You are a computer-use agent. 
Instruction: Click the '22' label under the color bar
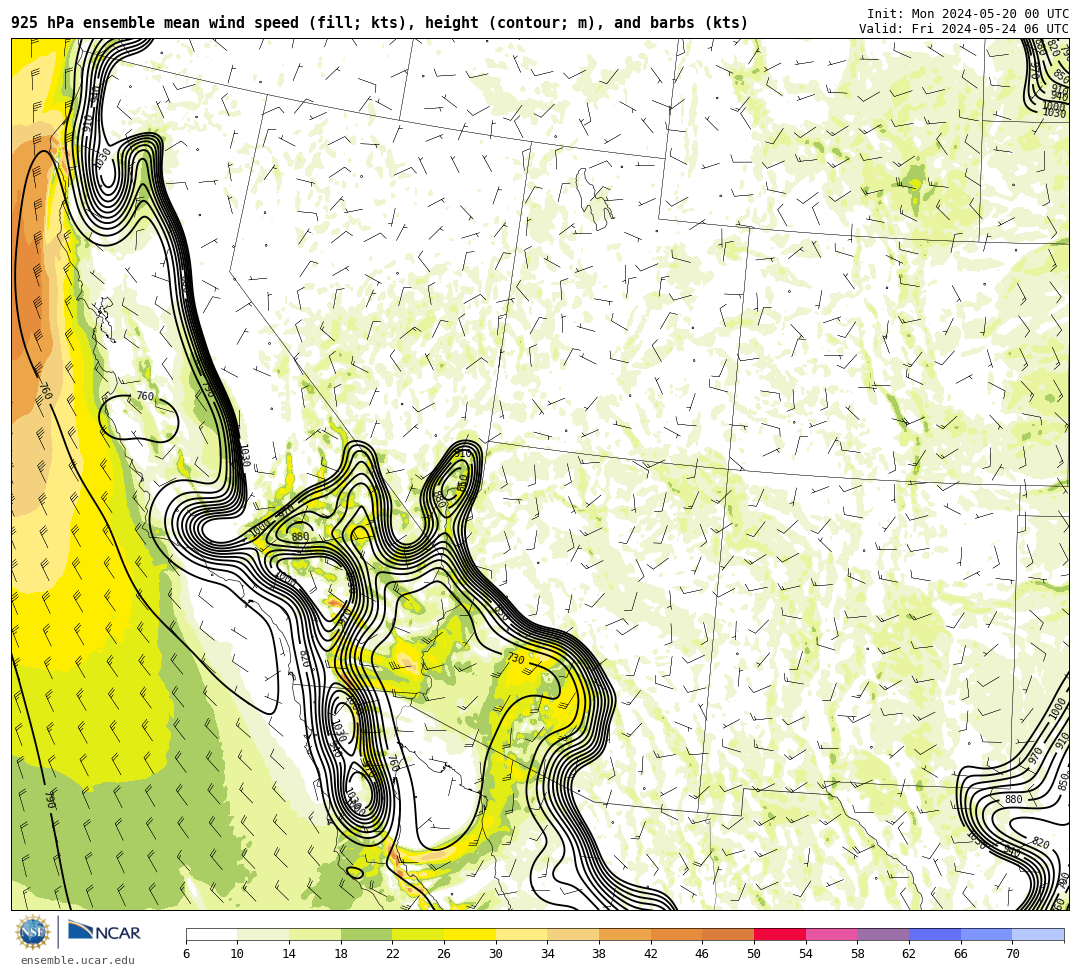click(393, 954)
